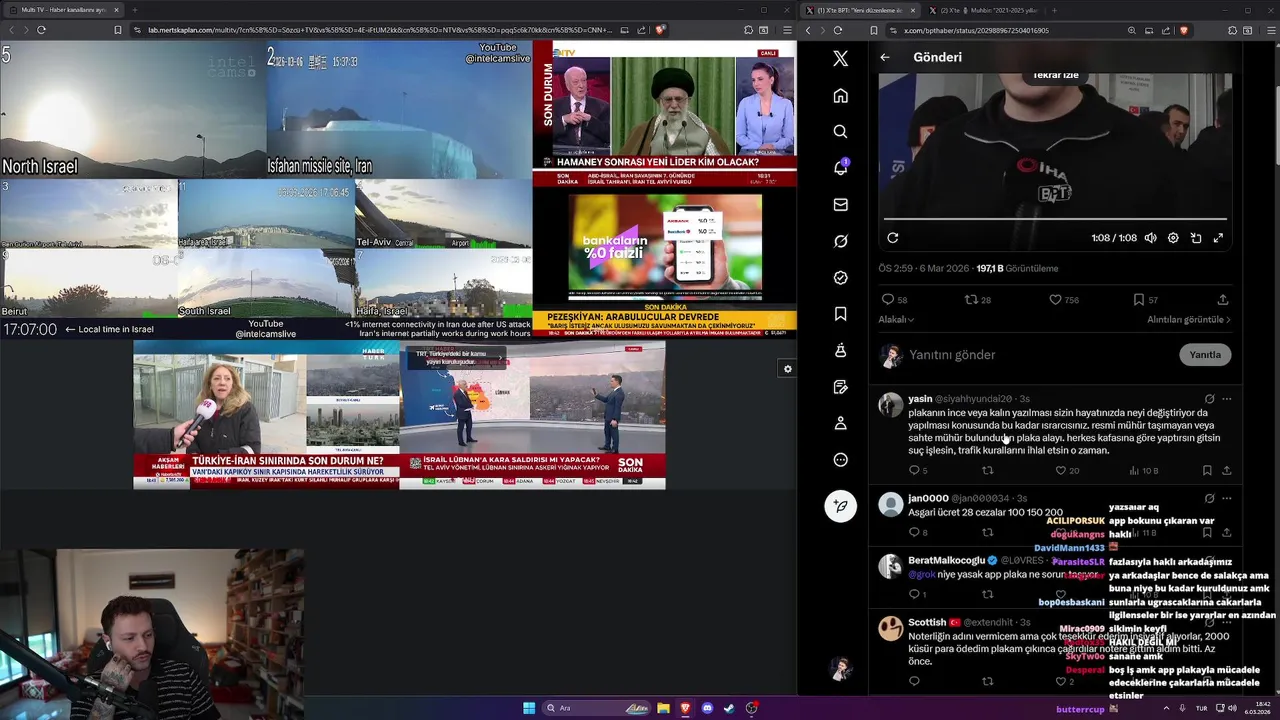Switch TUR keyboard language indicator
1280x720 pixels.
click(1201, 708)
